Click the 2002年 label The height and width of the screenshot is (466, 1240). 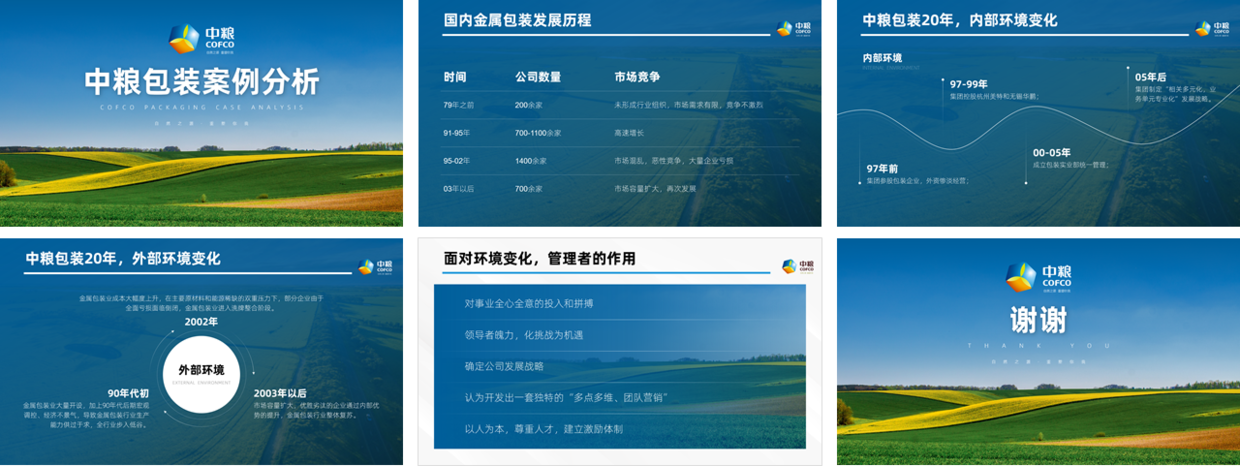200,321
